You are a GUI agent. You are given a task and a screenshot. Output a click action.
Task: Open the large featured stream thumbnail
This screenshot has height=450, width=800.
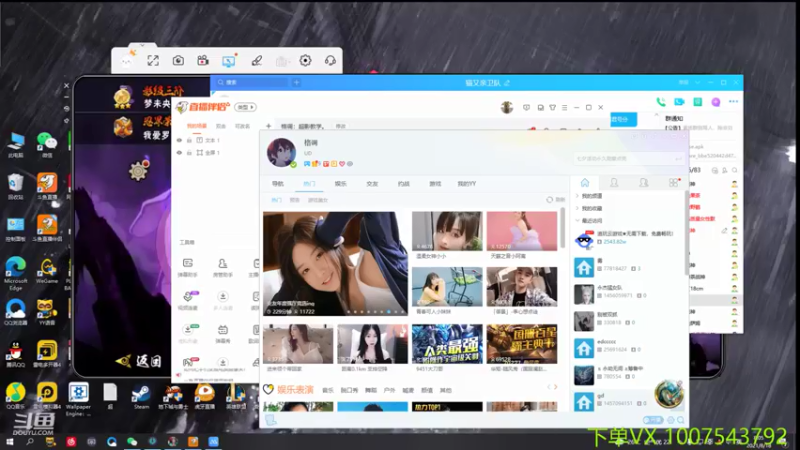click(x=335, y=264)
